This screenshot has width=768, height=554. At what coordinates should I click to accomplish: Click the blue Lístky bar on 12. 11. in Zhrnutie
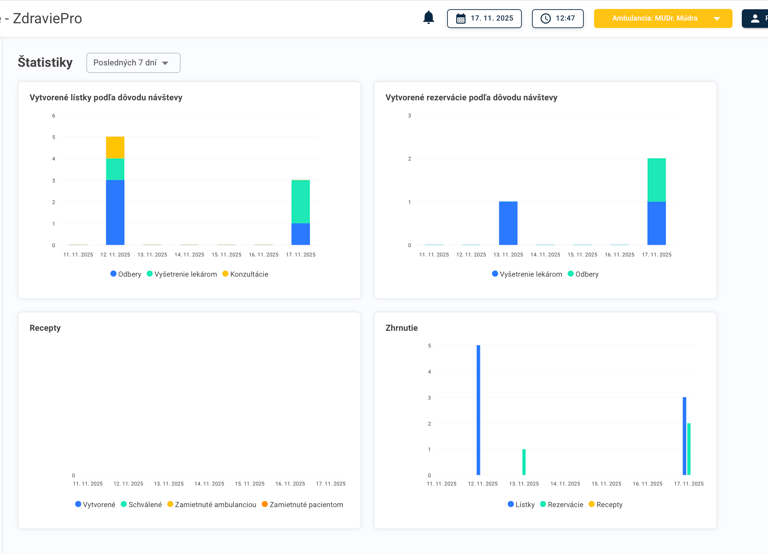(x=479, y=410)
